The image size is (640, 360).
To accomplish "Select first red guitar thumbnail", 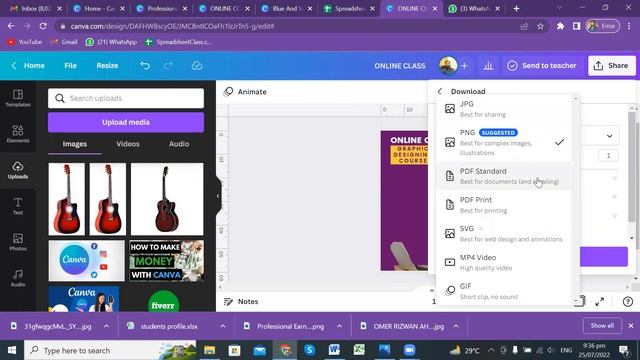I will point(67,199).
